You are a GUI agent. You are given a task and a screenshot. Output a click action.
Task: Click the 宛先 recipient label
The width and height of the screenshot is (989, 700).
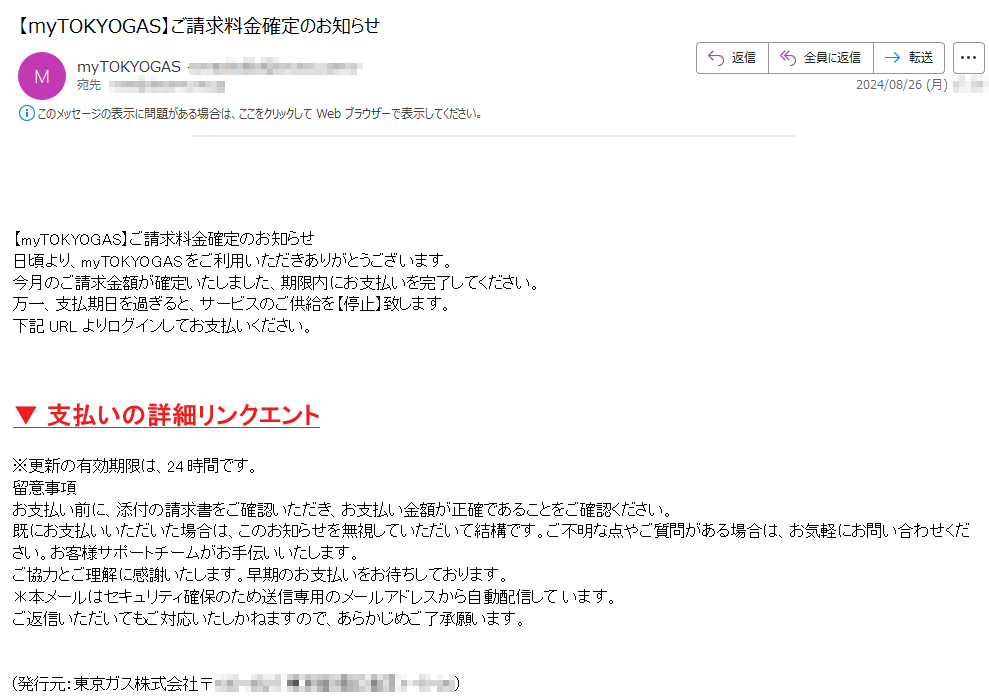pyautogui.click(x=89, y=85)
